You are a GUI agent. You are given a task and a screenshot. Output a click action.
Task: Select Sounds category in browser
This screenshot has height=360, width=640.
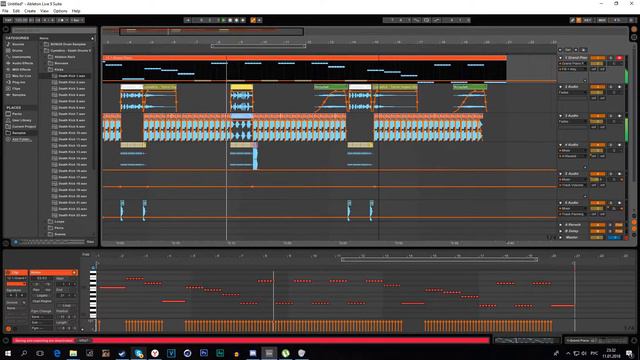18,44
